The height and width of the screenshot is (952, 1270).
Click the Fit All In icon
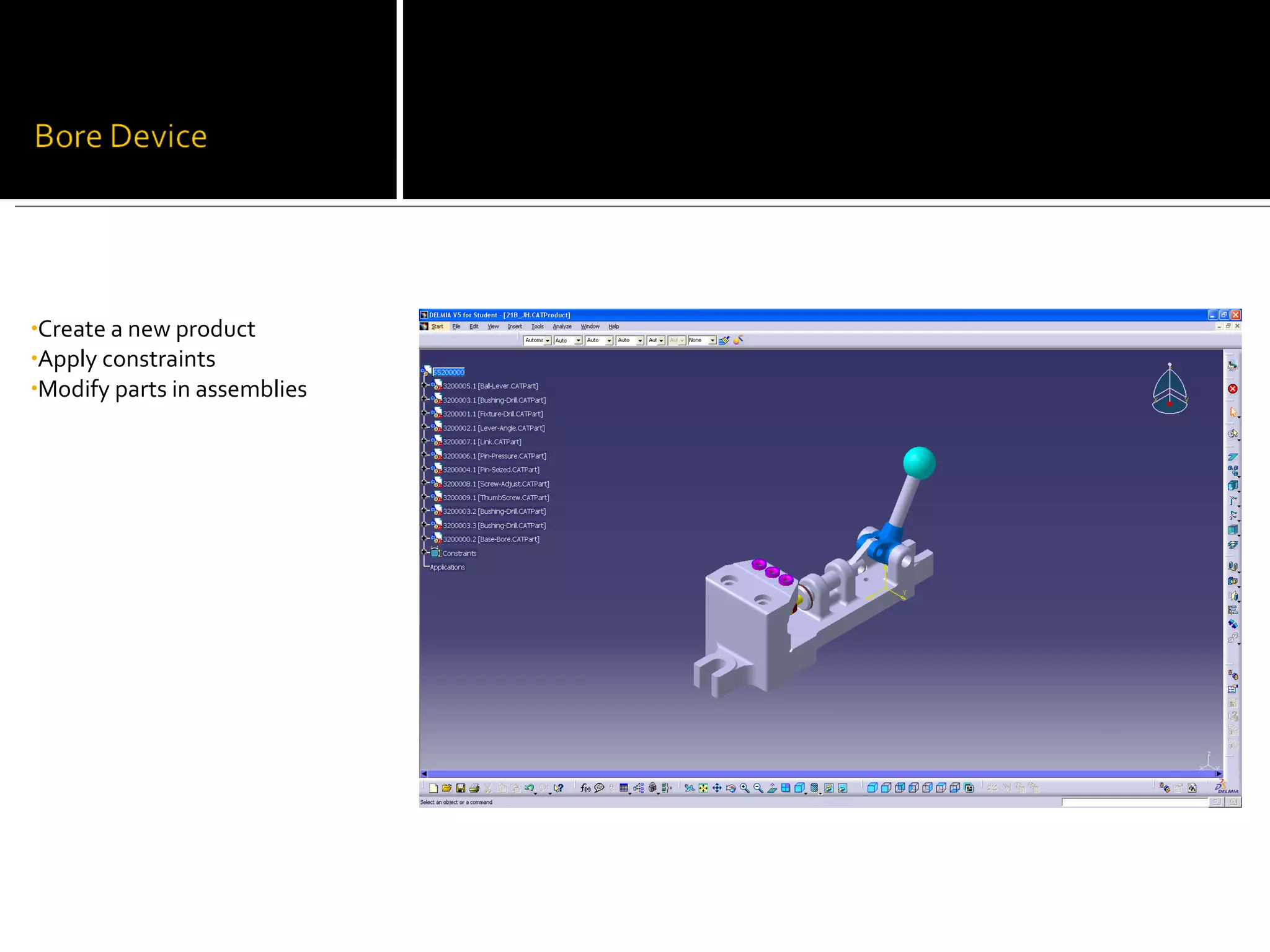(703, 788)
